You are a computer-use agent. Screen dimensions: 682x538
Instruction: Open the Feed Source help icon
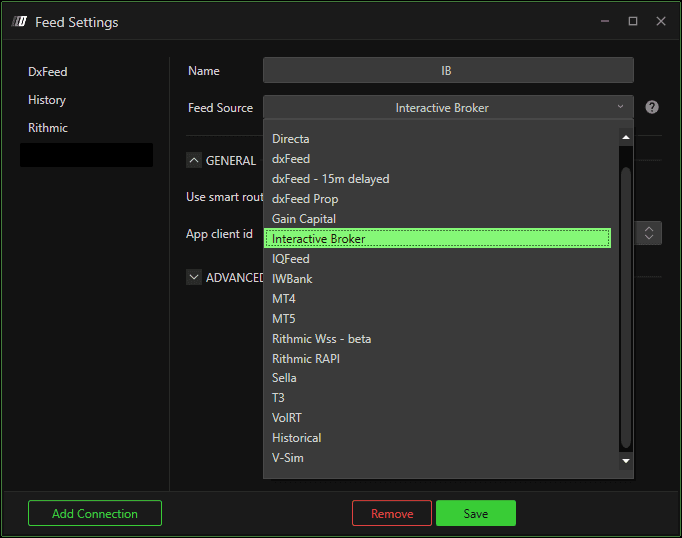pyautogui.click(x=652, y=107)
